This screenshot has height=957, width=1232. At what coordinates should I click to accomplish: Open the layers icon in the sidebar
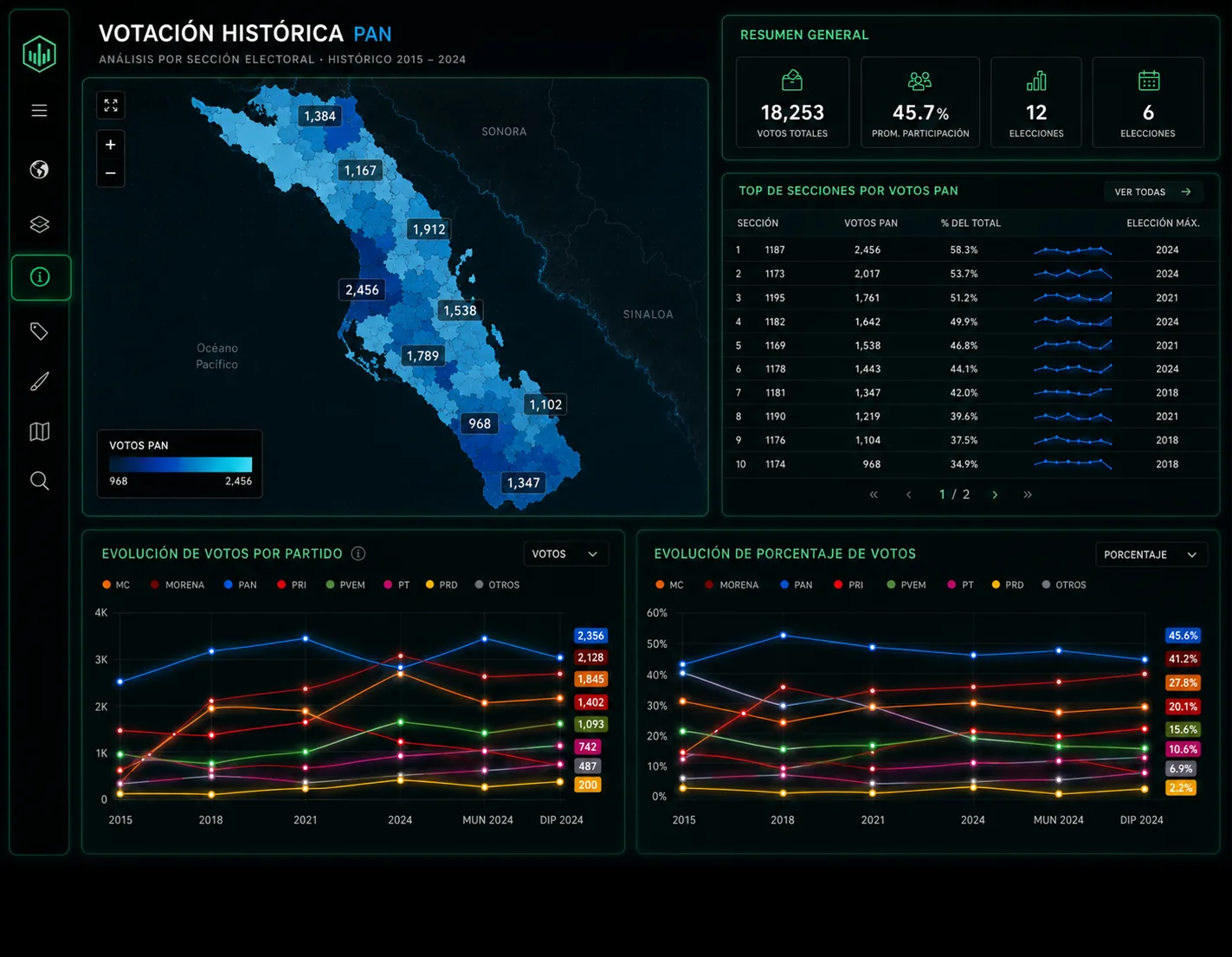point(39,224)
